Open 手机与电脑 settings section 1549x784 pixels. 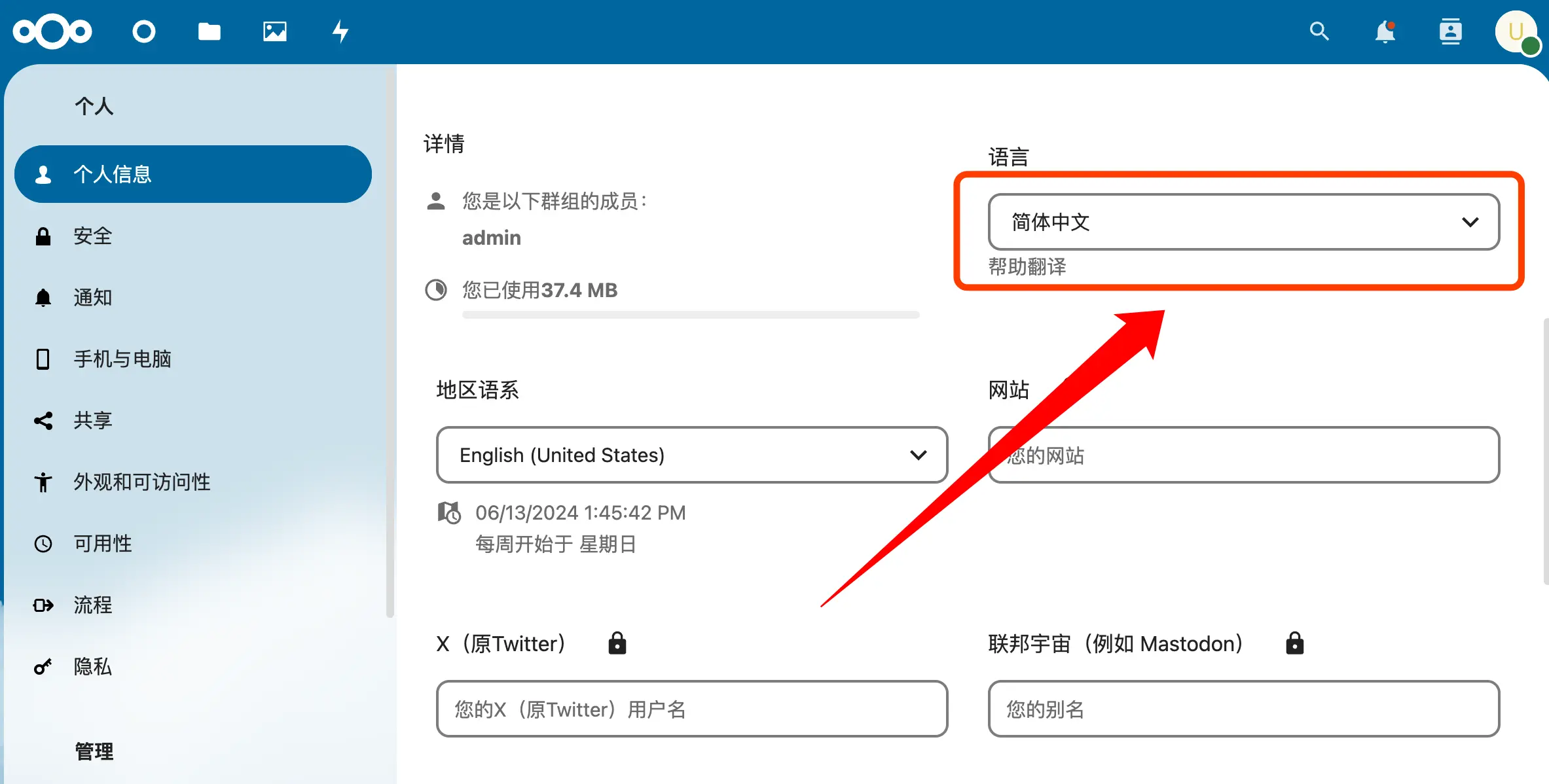pos(122,359)
